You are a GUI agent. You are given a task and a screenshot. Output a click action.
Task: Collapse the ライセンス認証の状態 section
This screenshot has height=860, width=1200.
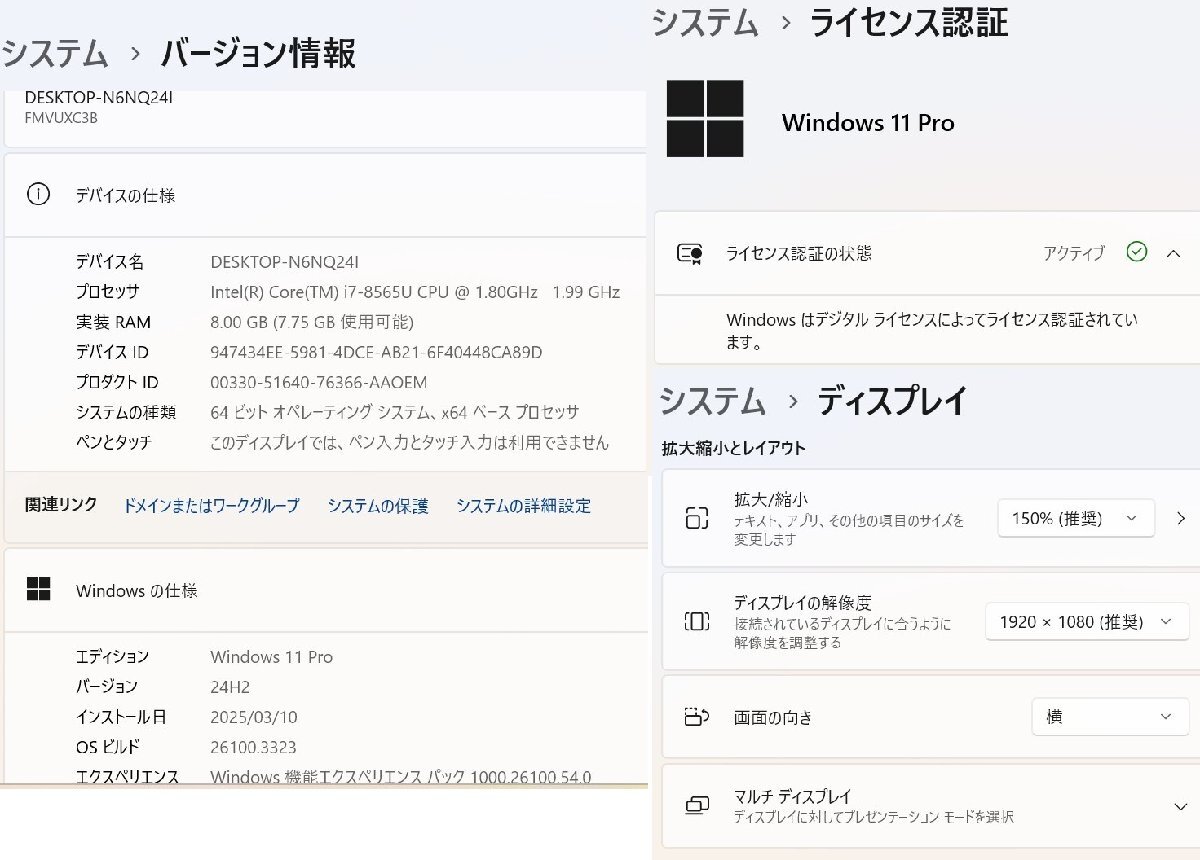click(1173, 253)
